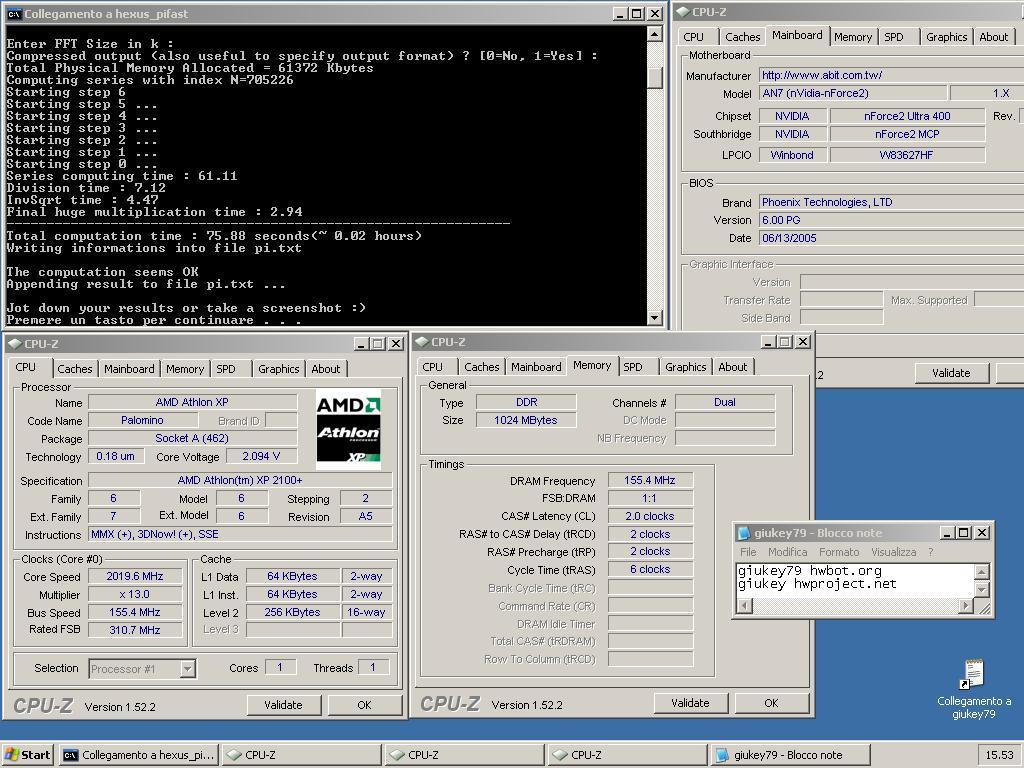The height and width of the screenshot is (768, 1024).
Task: Click the Specification field AMD Athlon XP 2100+
Action: [240, 481]
